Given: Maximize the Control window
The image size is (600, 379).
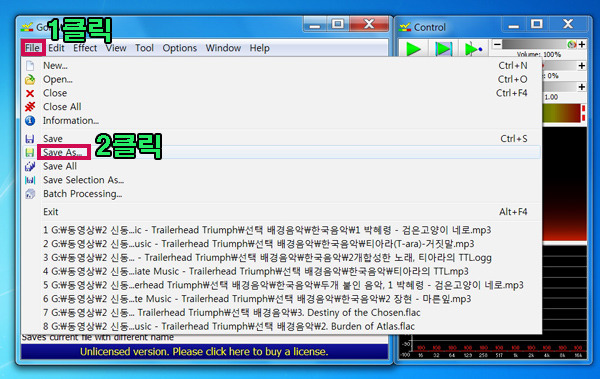Looking at the screenshot, I should [537, 24].
